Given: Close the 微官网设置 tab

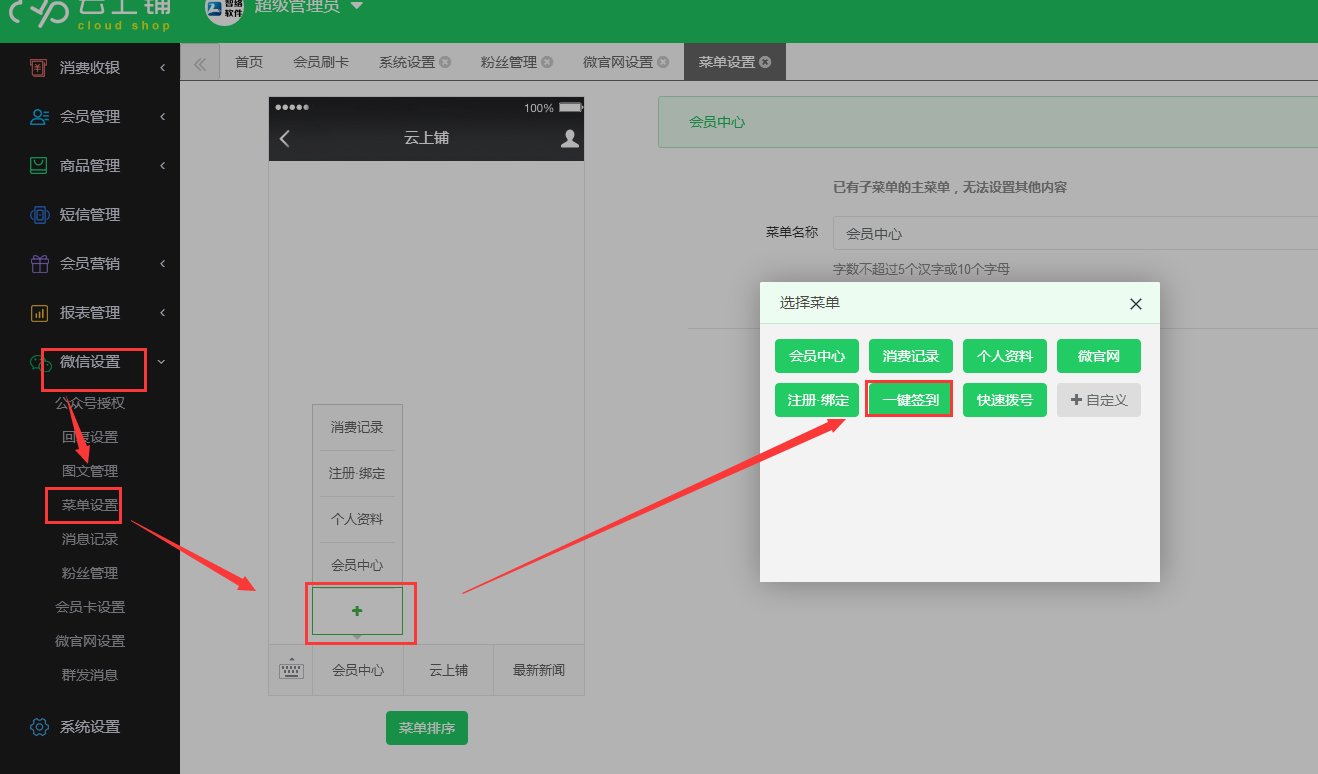Looking at the screenshot, I should click(x=663, y=62).
